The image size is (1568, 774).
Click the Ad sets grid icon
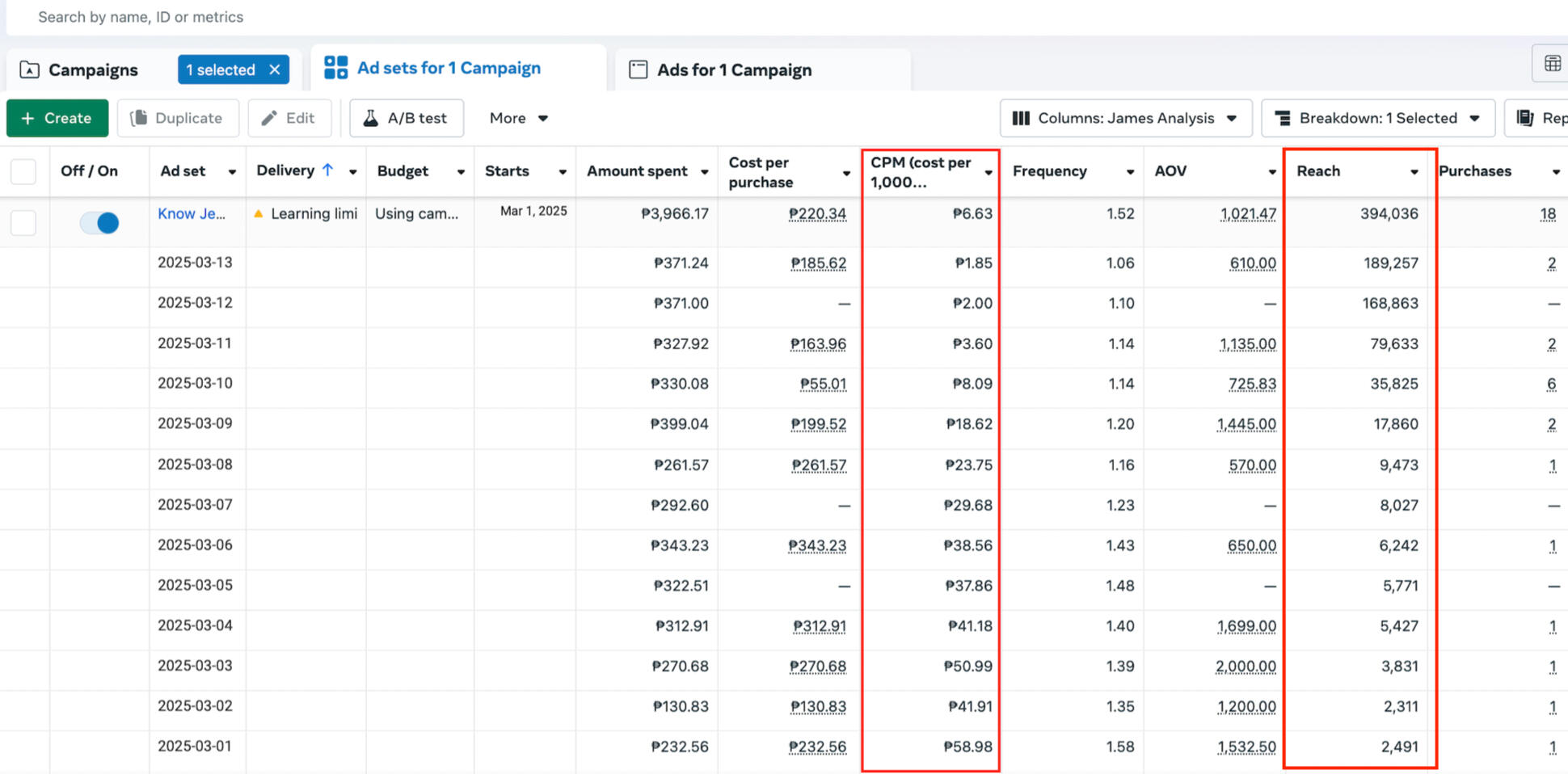click(x=335, y=68)
